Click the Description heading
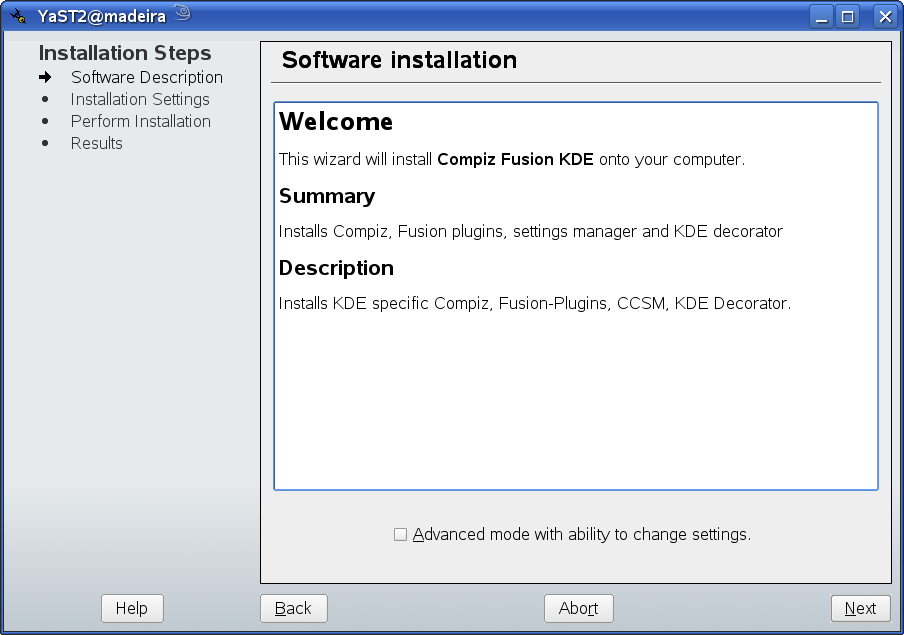 pos(336,268)
